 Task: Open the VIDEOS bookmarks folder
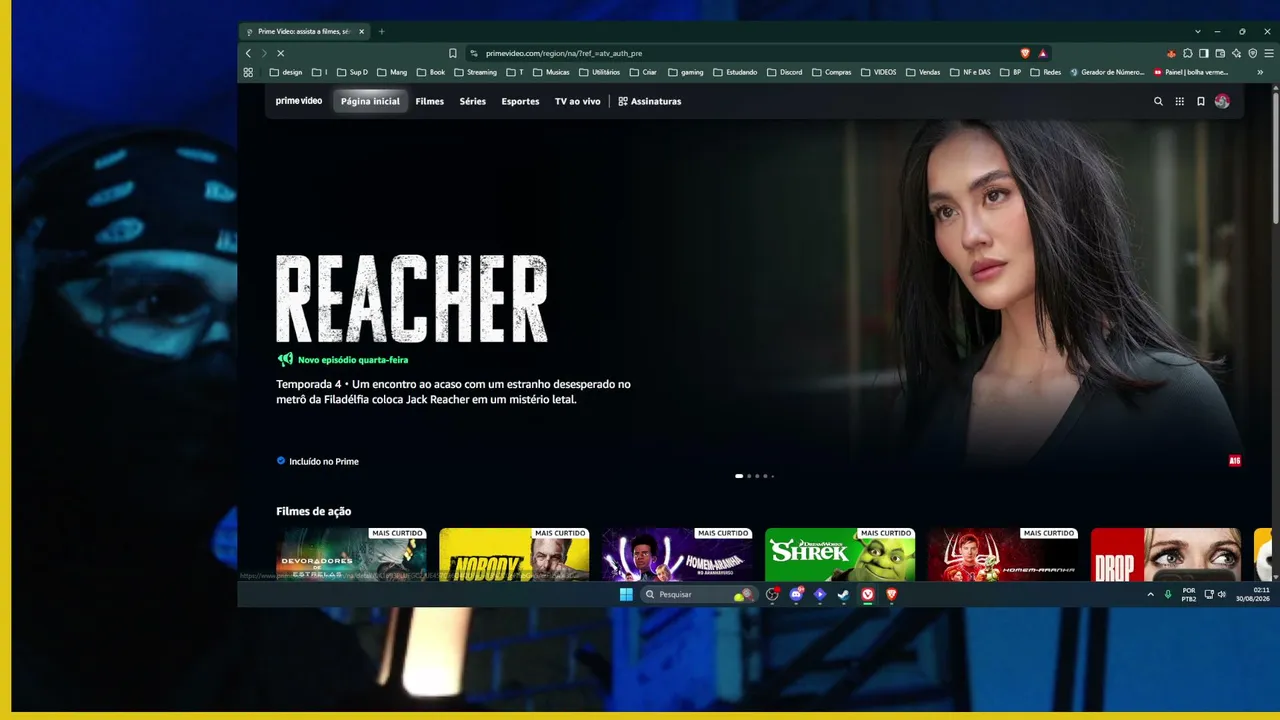coord(879,72)
